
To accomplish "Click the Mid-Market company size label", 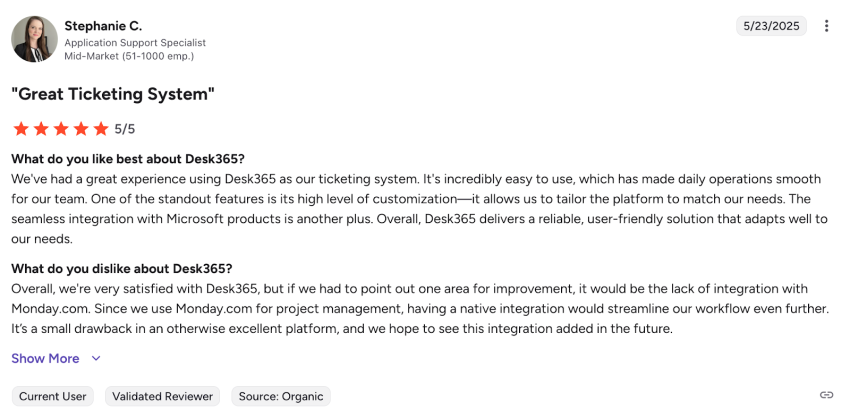I will 129,56.
